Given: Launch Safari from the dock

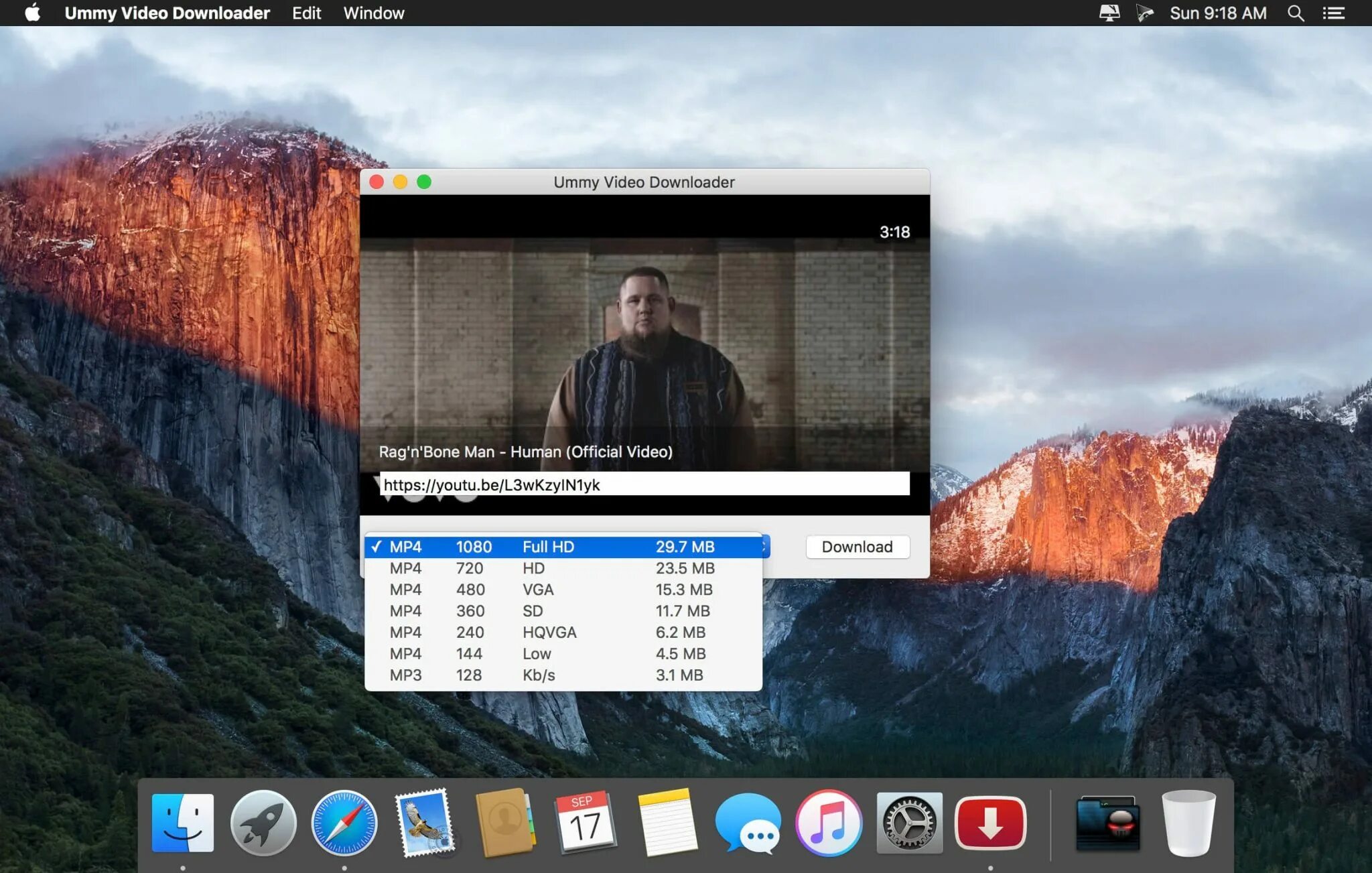Looking at the screenshot, I should pyautogui.click(x=344, y=823).
